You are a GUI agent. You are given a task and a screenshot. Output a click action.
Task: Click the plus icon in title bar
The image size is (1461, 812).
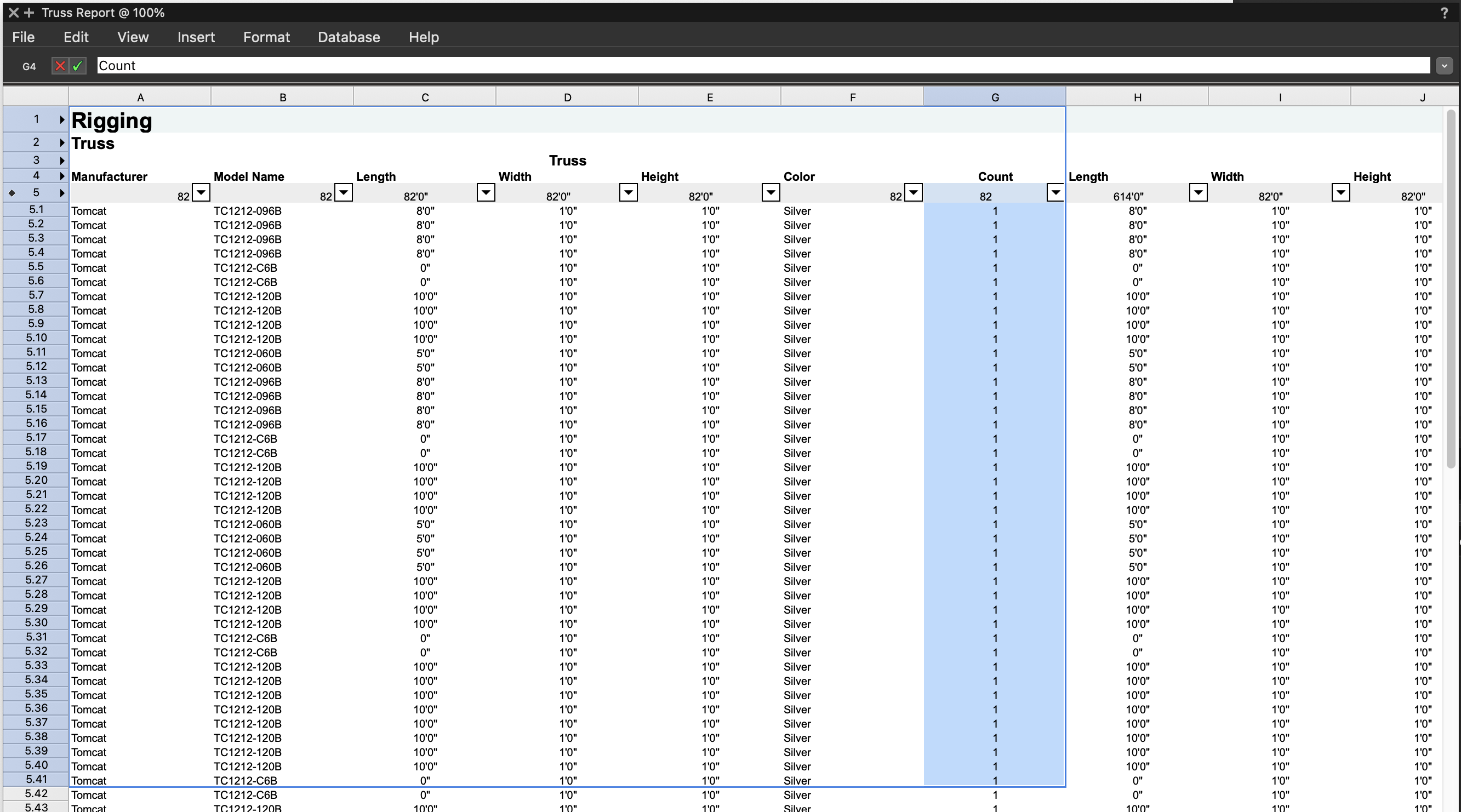(29, 13)
